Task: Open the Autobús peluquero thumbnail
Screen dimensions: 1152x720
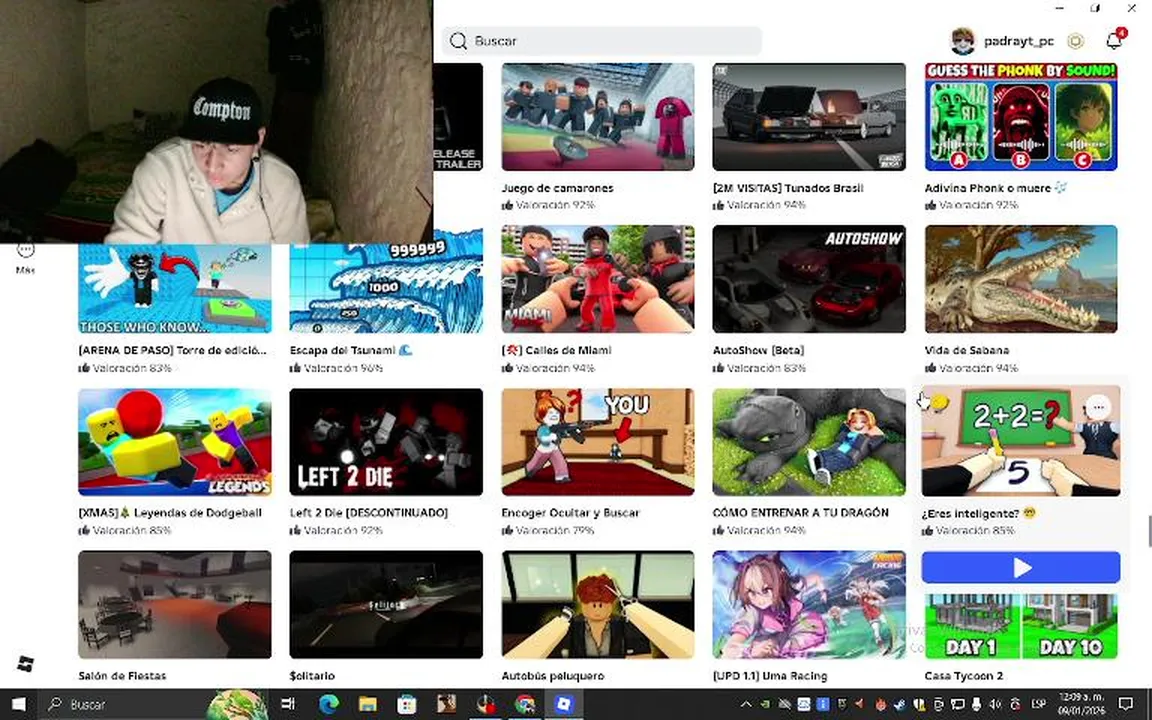Action: 597,605
